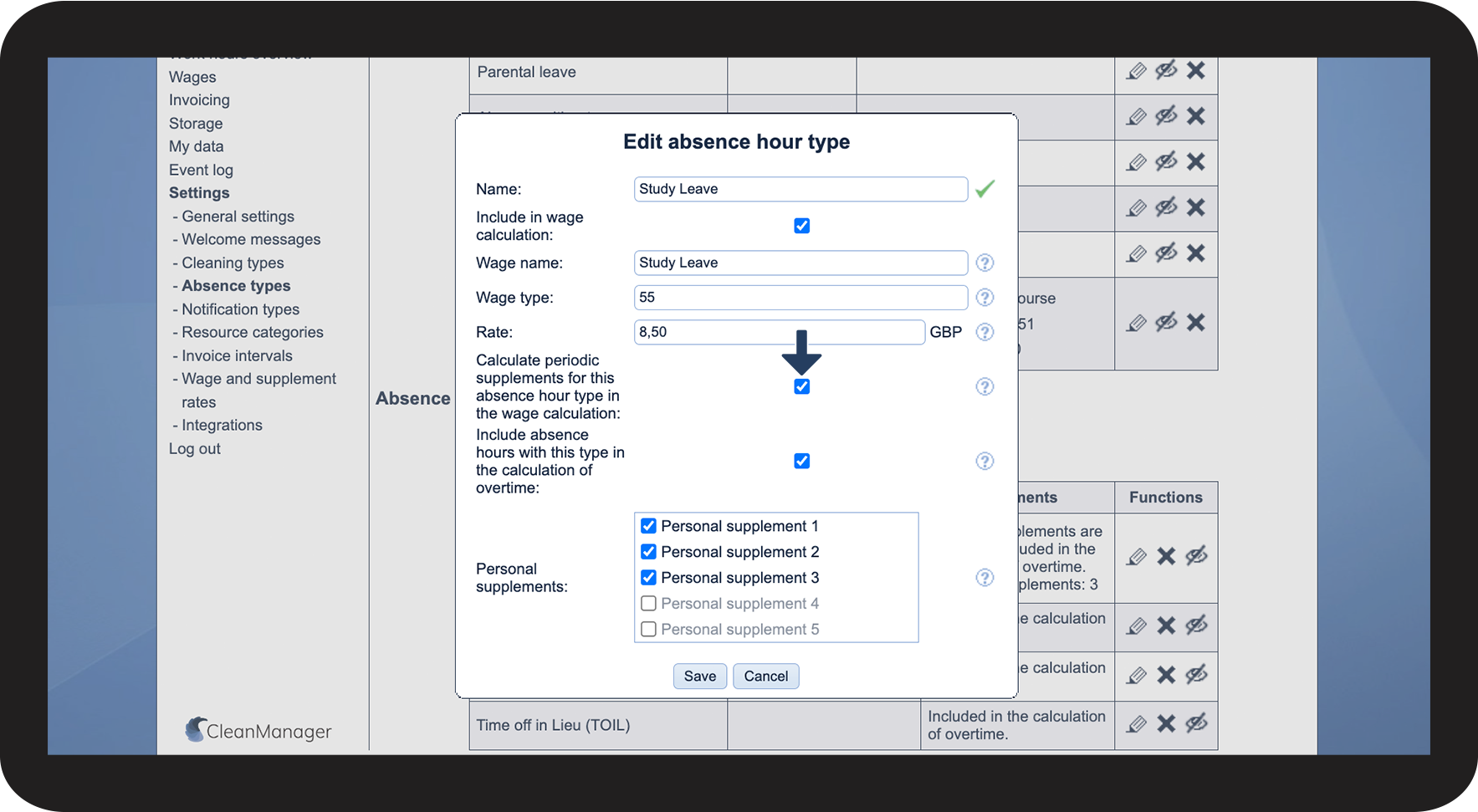The height and width of the screenshot is (812, 1478).
Task: Delete the Parental leave absence type
Action: 1196,70
